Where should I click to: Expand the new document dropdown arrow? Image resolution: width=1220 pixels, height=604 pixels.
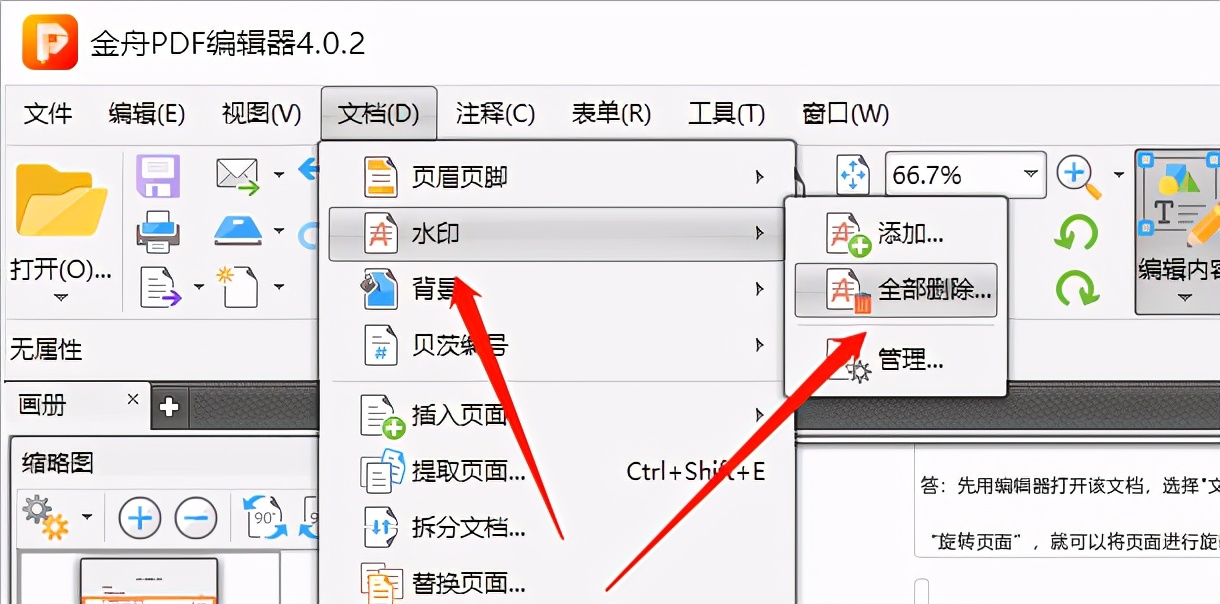pyautogui.click(x=279, y=287)
